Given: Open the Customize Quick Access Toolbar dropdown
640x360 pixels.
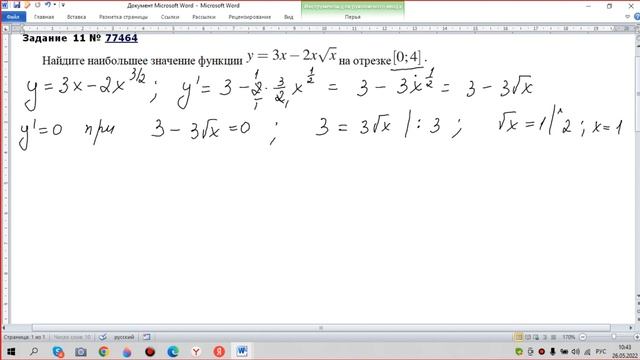Looking at the screenshot, I should coord(63,5).
